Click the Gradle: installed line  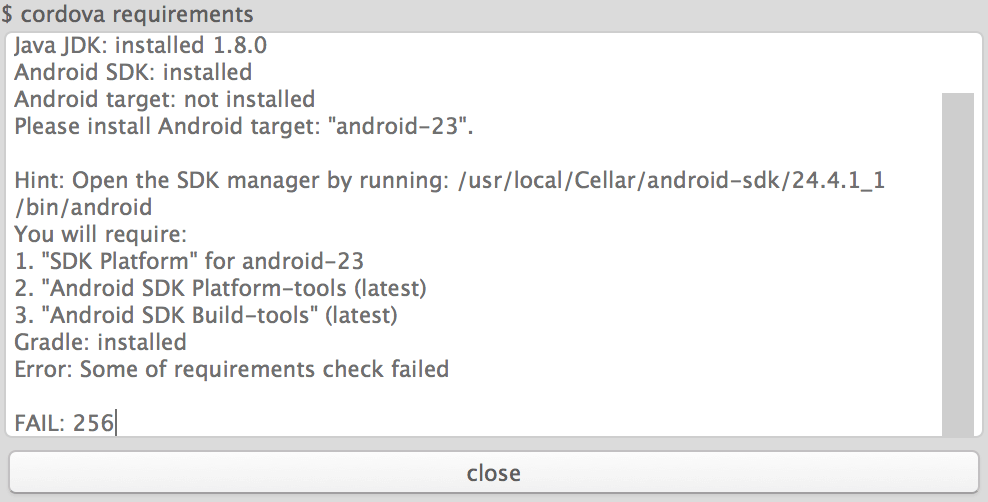100,342
